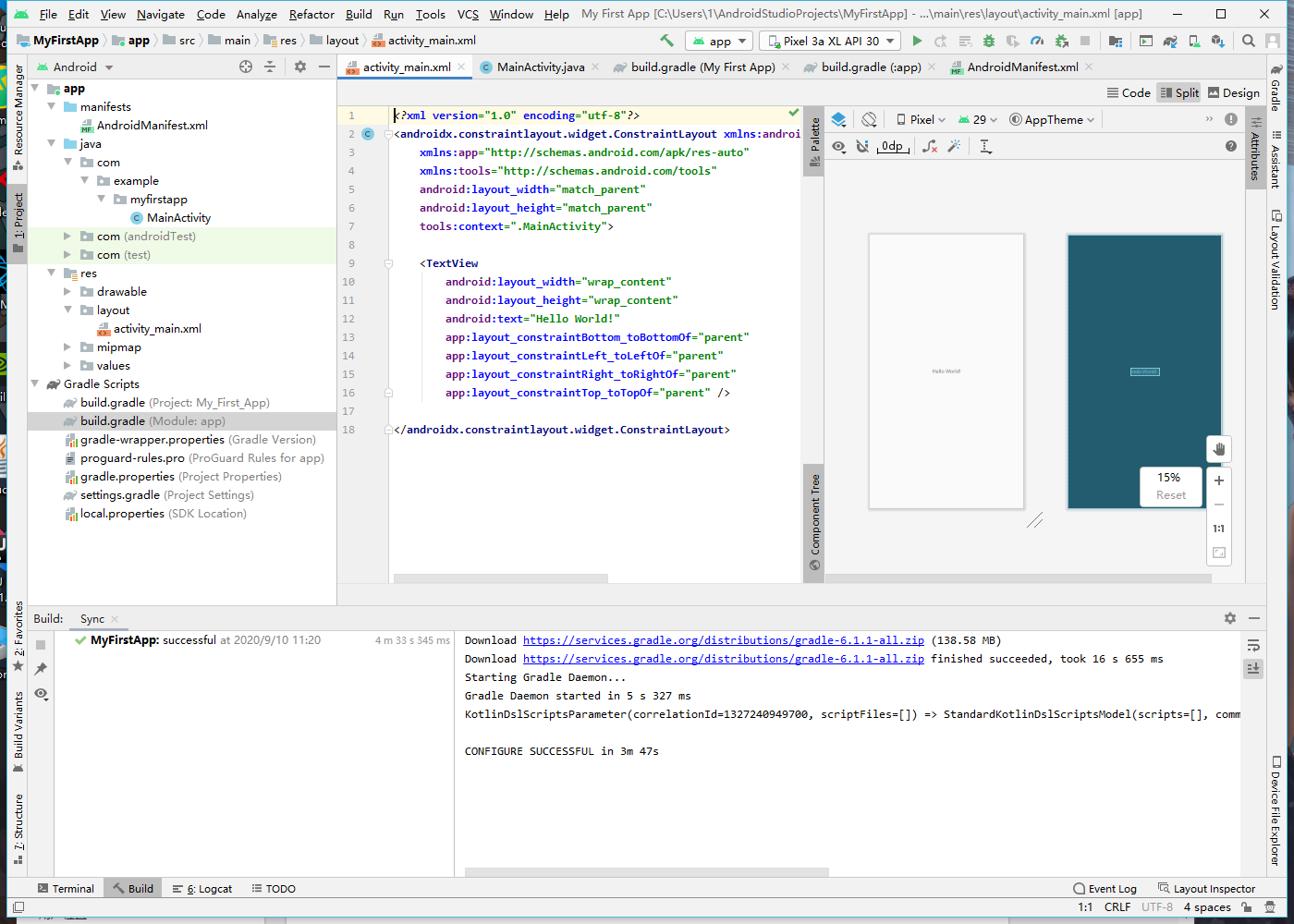Open the Android profiler gauge icon
Image resolution: width=1294 pixels, height=924 pixels.
[x=1037, y=41]
